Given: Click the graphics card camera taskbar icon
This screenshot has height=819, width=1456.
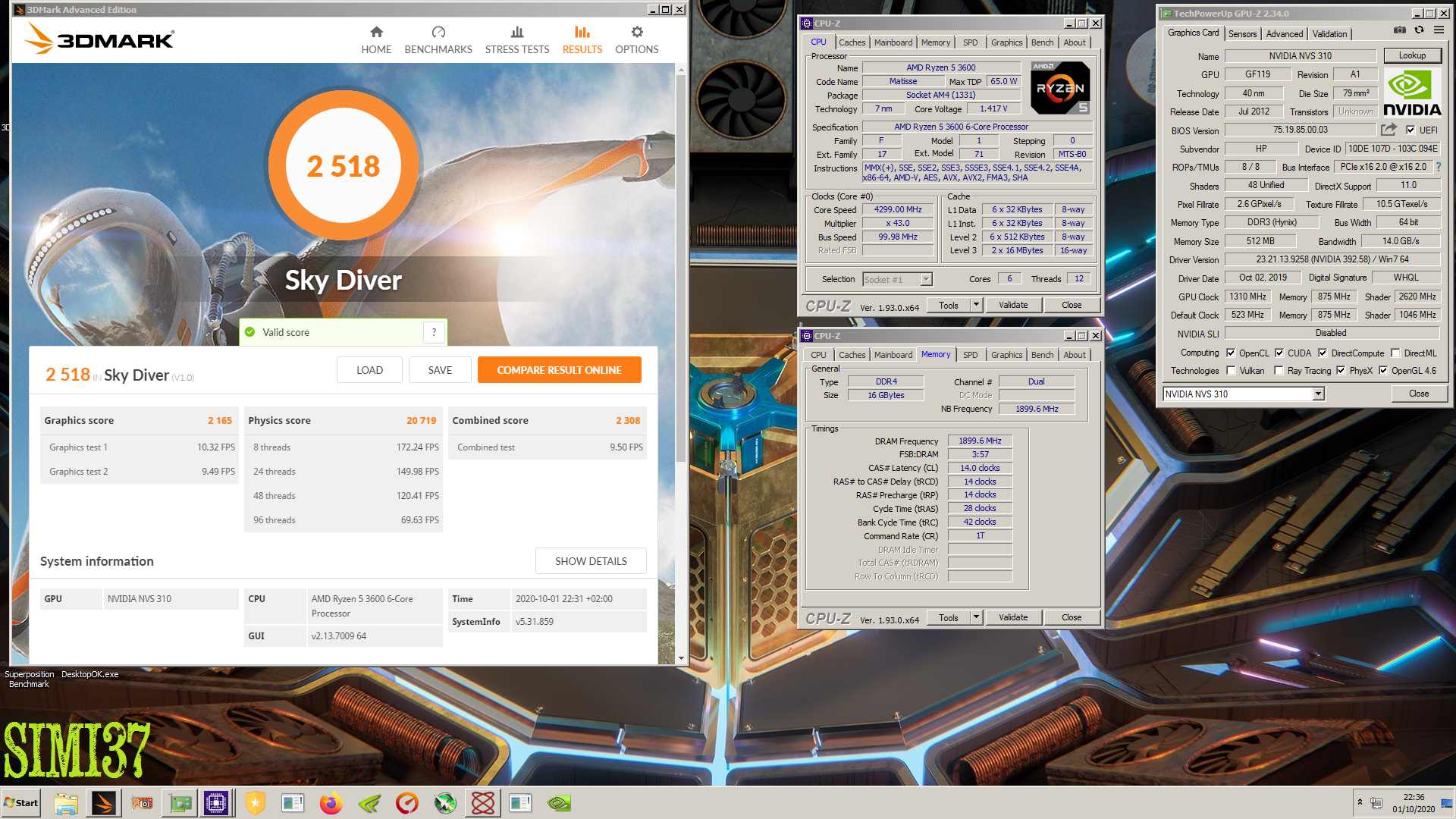Looking at the screenshot, I should [142, 803].
